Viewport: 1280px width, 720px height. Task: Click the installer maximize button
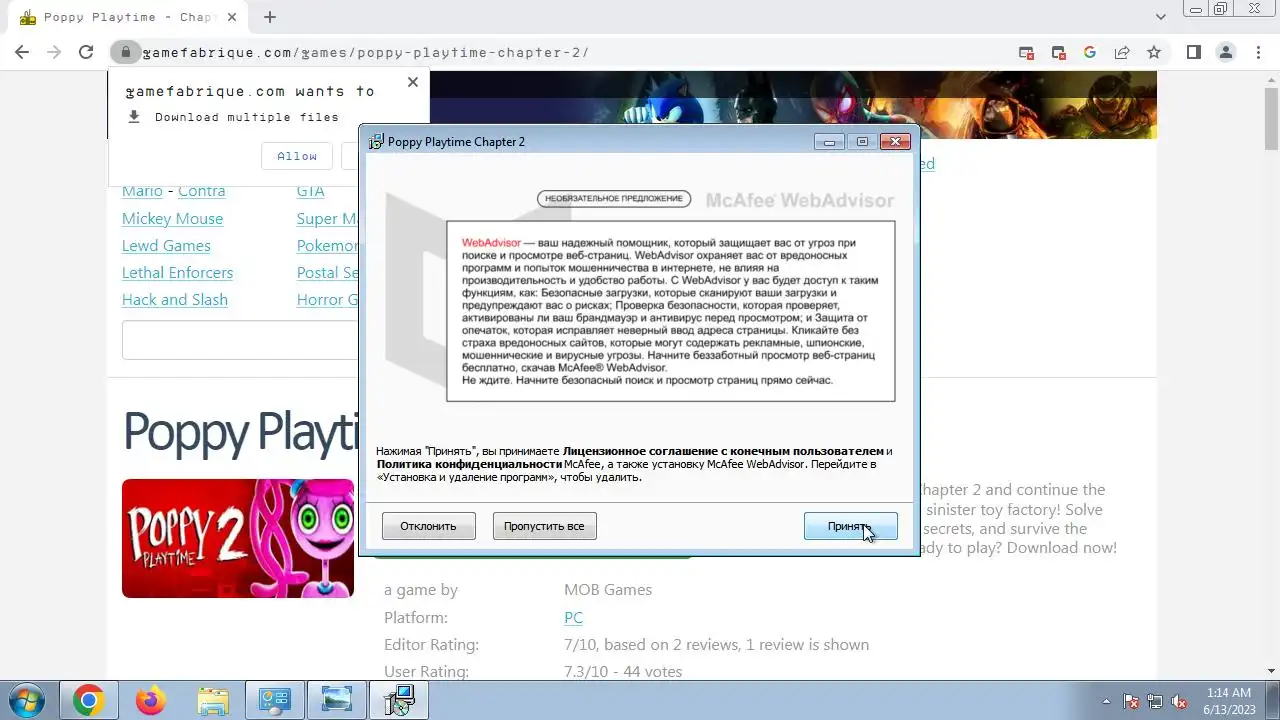862,142
